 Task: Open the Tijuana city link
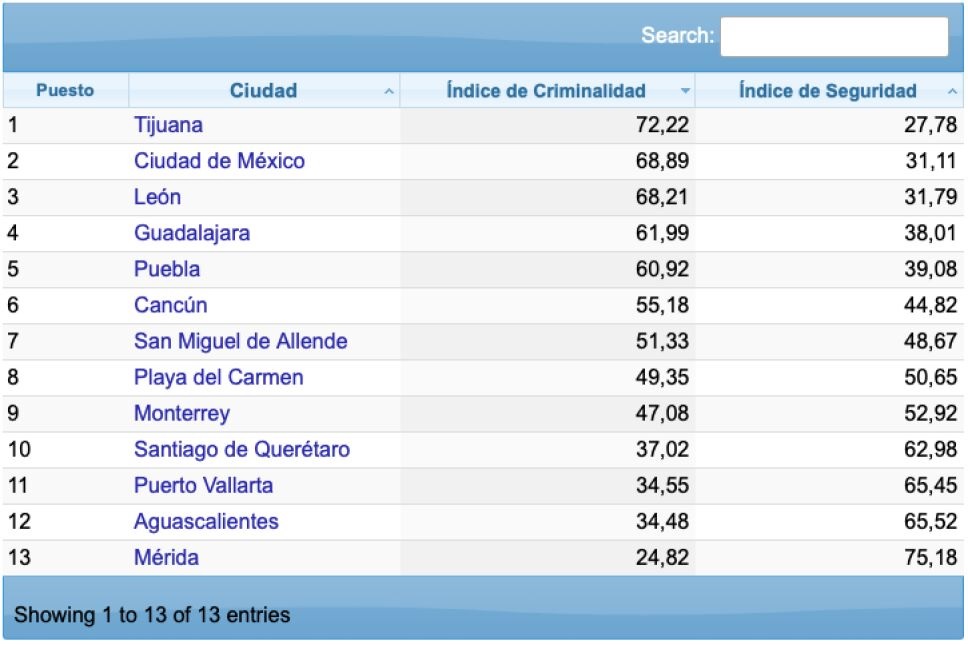click(169, 125)
